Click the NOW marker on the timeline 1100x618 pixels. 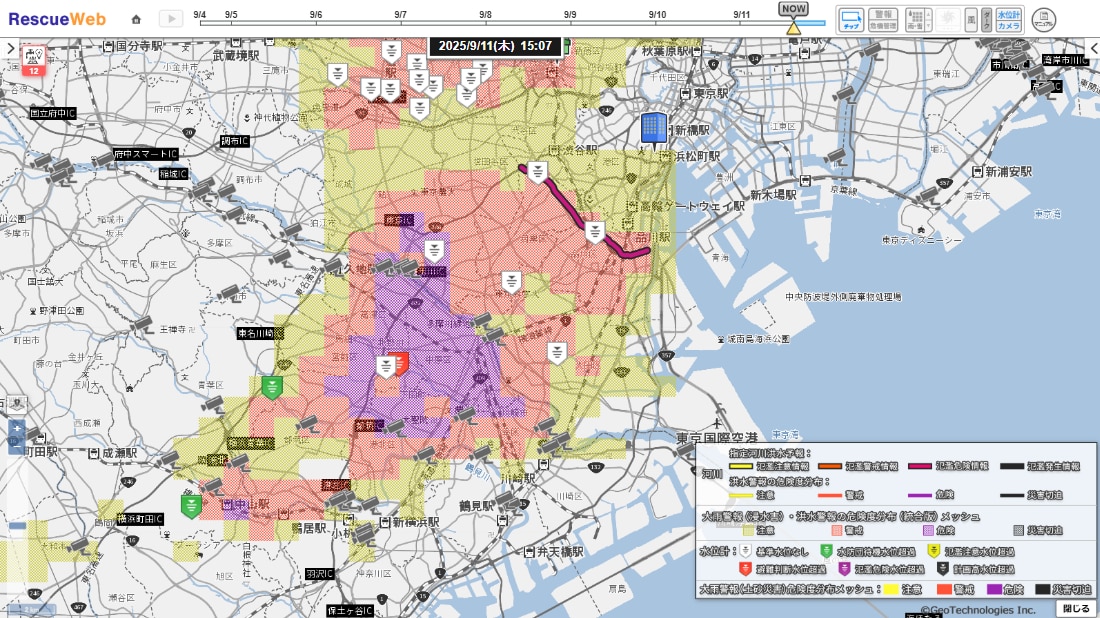click(x=793, y=8)
